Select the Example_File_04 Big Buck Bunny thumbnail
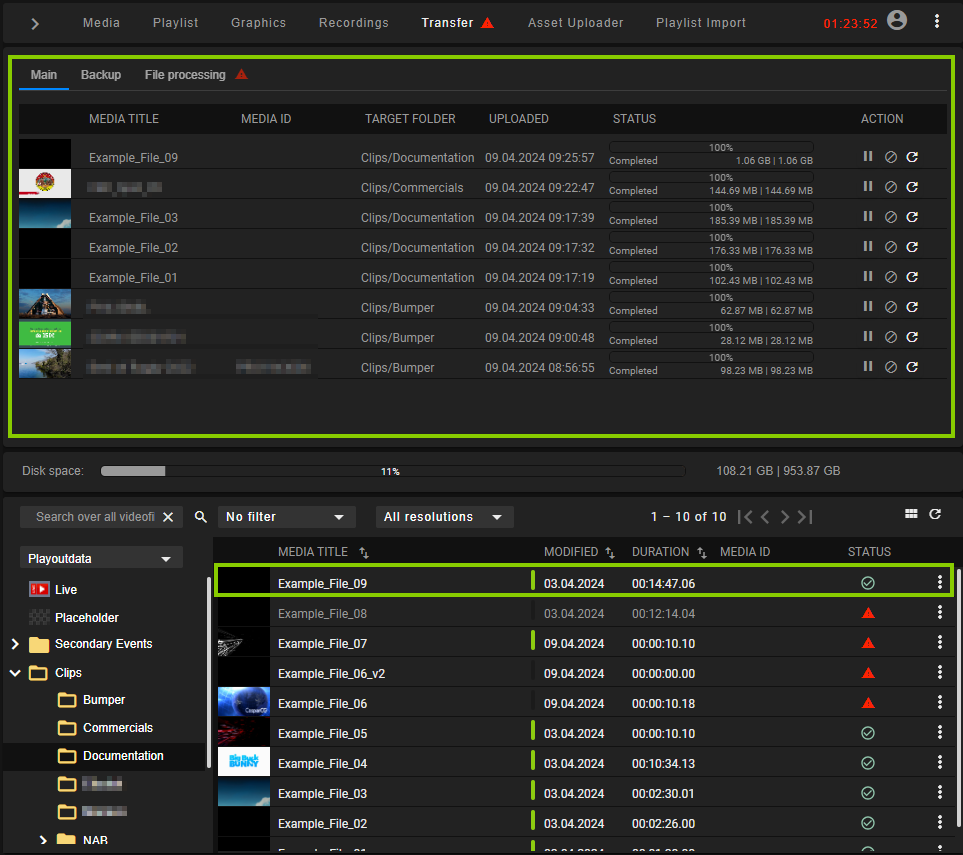Viewport: 963px width, 855px height. tap(243, 762)
